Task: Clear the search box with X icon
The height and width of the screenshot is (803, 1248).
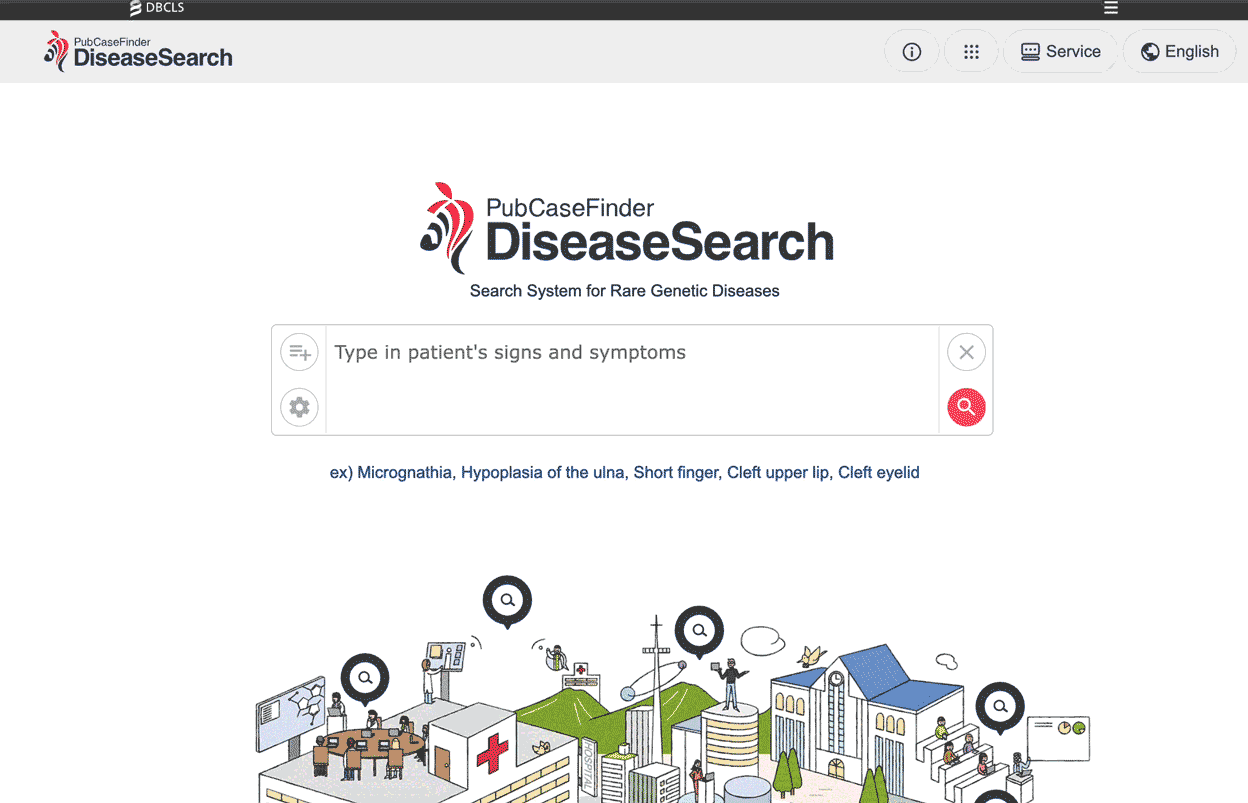Action: coord(966,352)
